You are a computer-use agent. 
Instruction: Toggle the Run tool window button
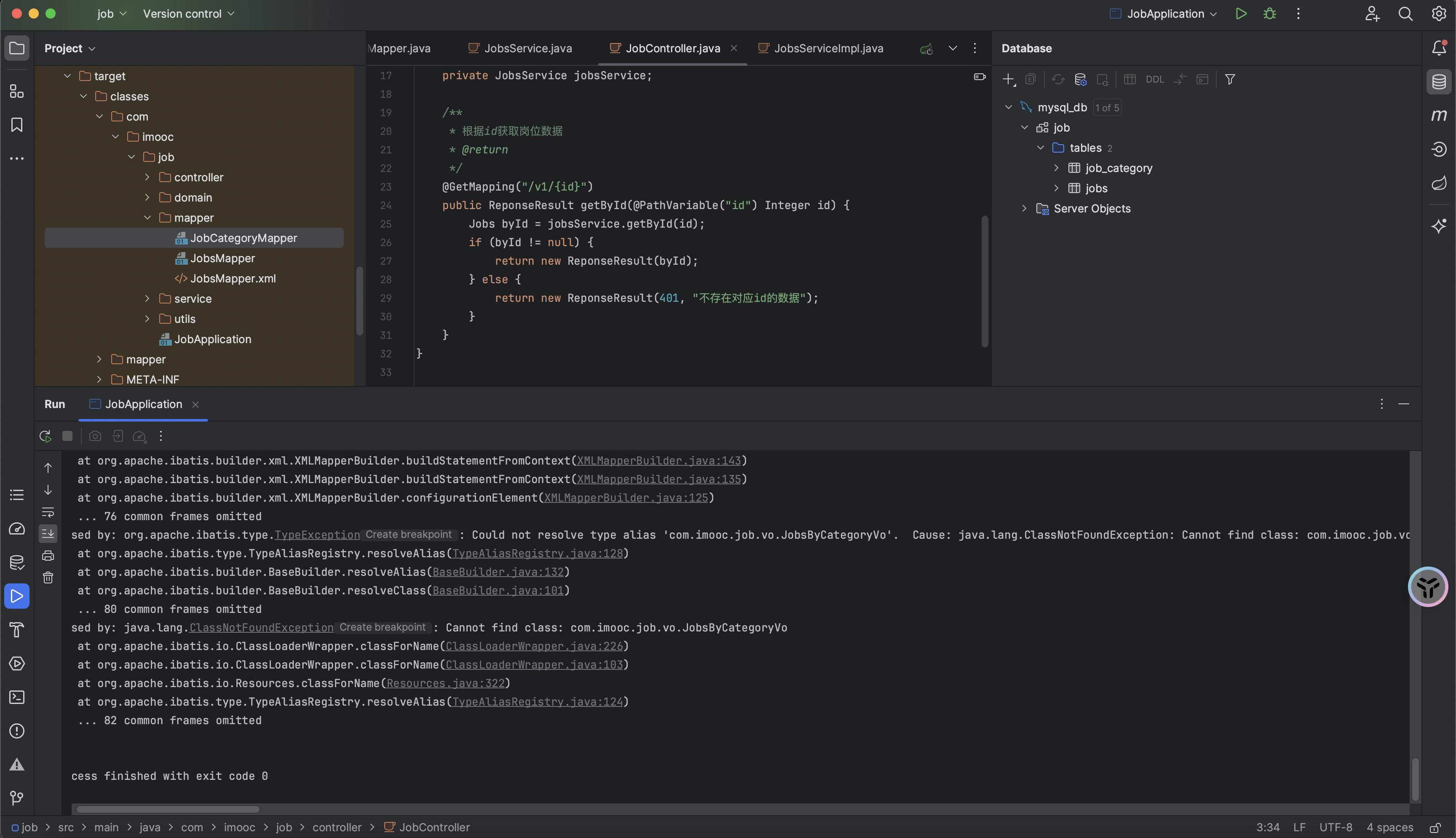click(x=17, y=596)
